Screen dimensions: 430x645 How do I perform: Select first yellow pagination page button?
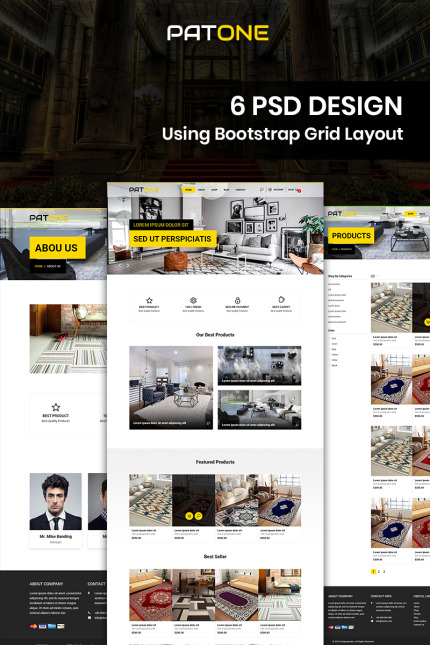point(373,571)
